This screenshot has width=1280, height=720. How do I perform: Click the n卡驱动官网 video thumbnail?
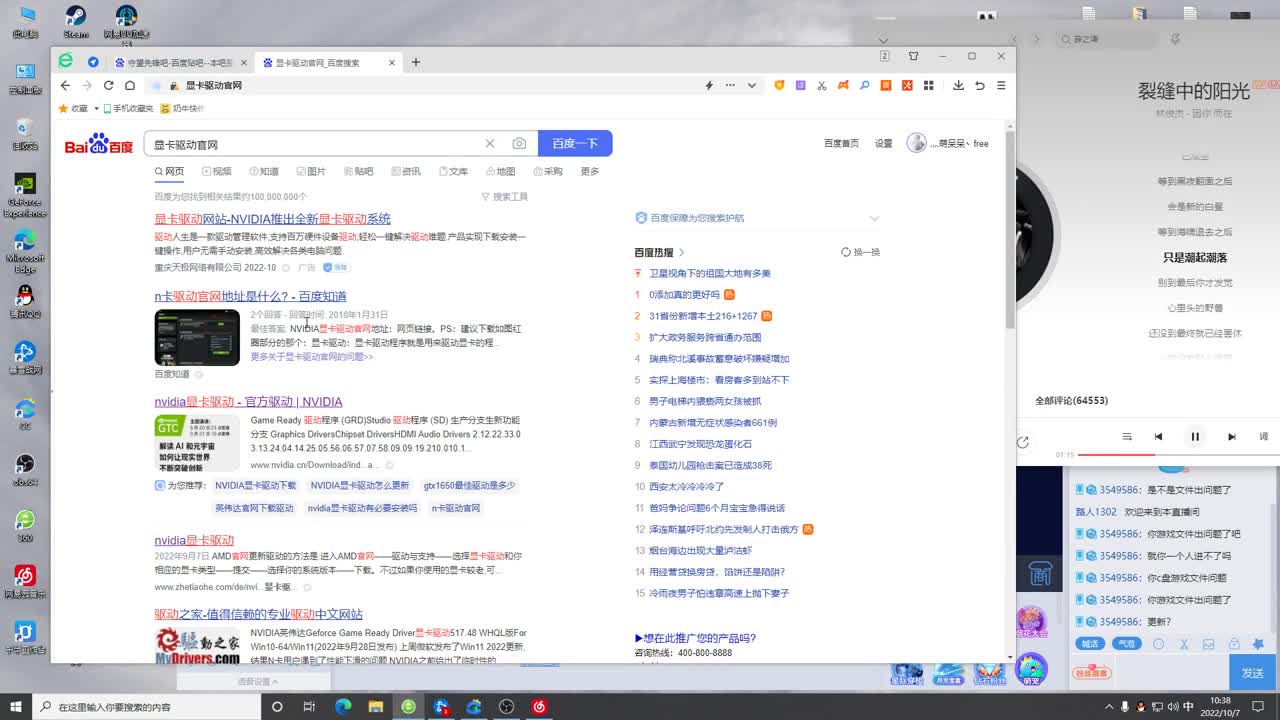(197, 337)
